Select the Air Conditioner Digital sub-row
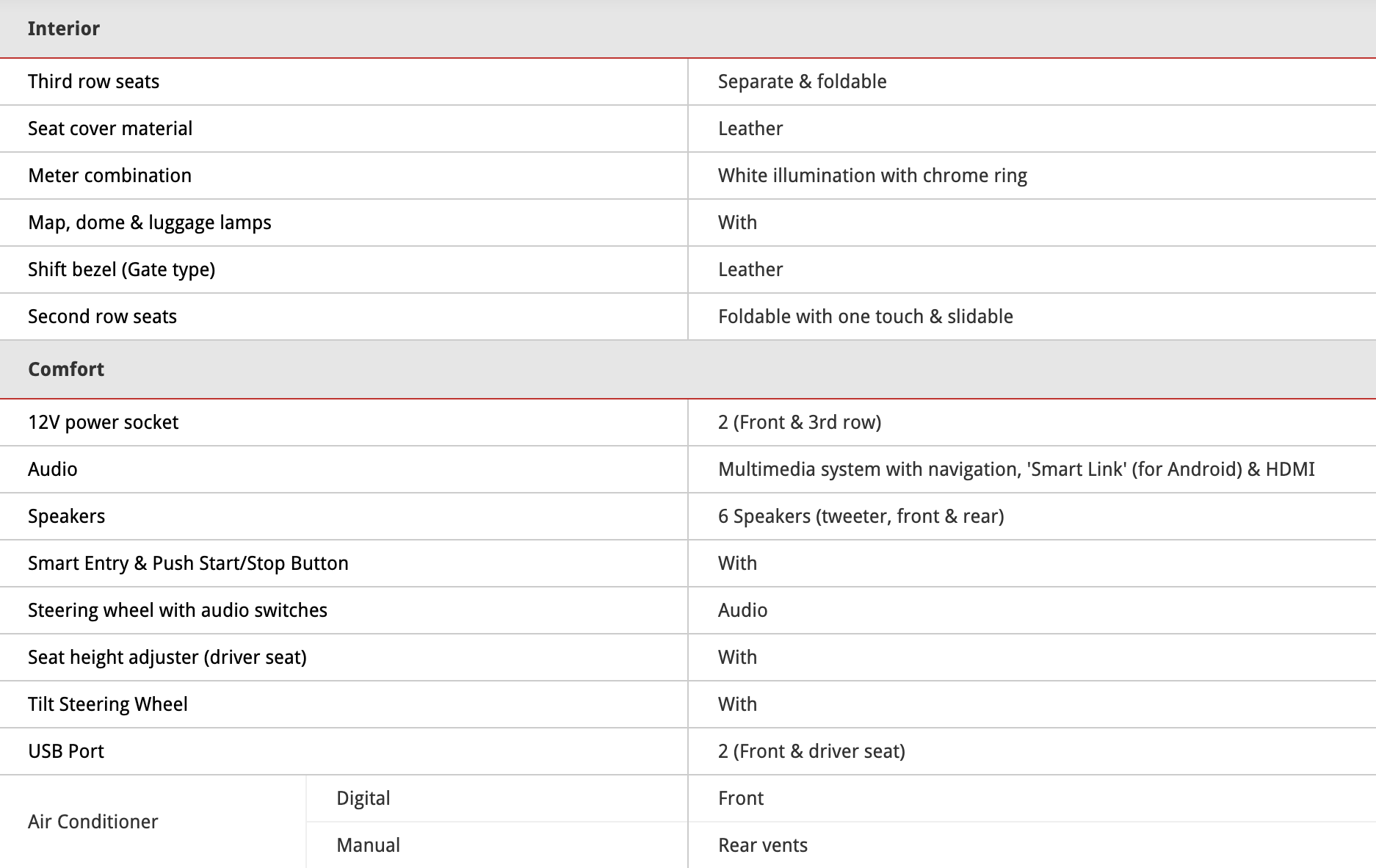Image resolution: width=1376 pixels, height=868 pixels. coord(363,798)
